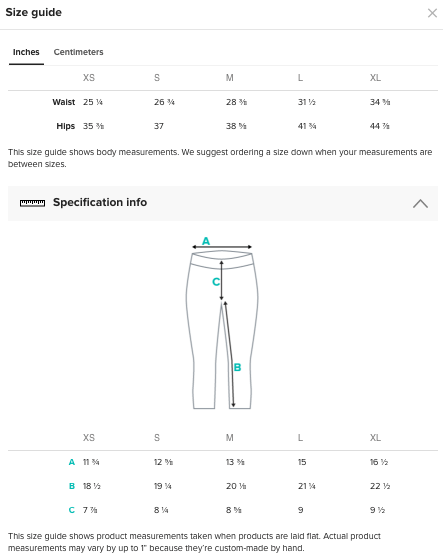Click the A label on leggings diagram
This screenshot has width=443, height=558.
tap(206, 241)
